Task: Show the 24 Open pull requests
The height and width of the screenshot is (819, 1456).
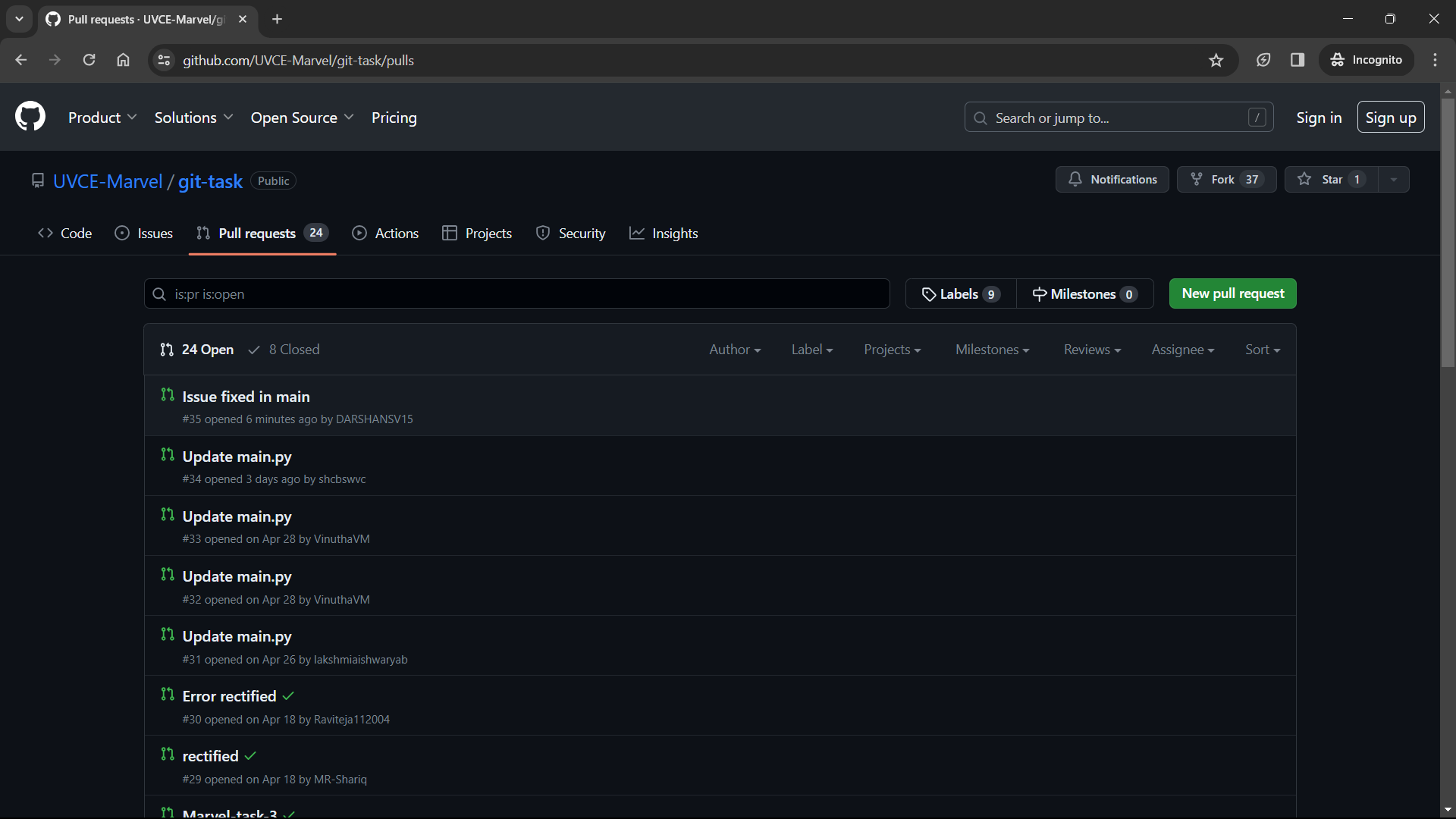Action: click(197, 350)
